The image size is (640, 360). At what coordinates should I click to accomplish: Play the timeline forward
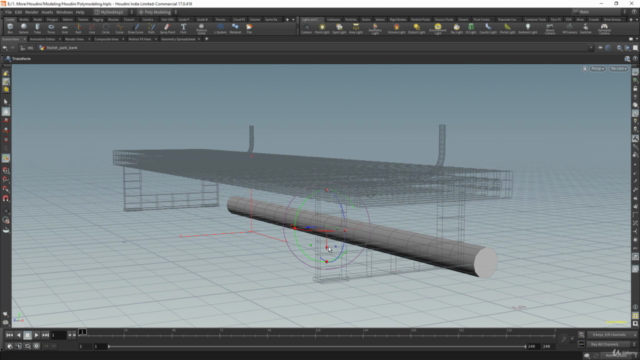(36, 335)
